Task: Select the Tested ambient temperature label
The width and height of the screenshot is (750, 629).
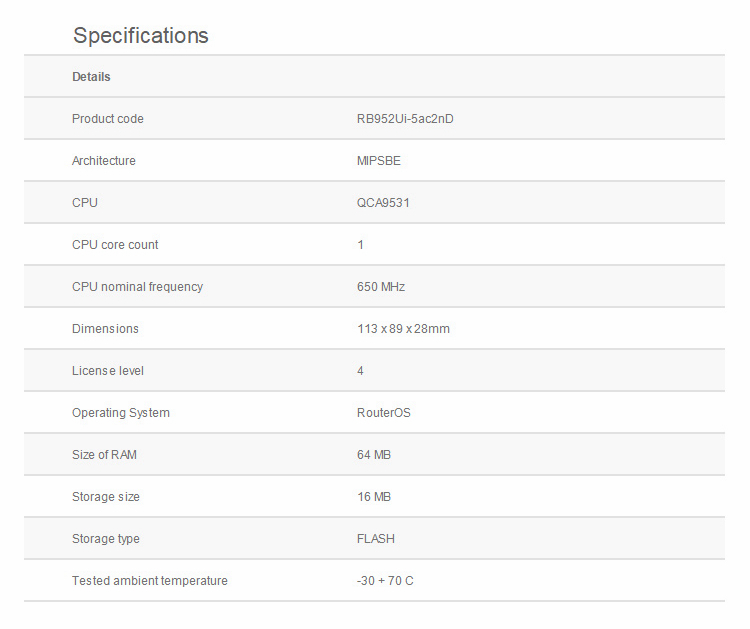Action: (x=150, y=581)
